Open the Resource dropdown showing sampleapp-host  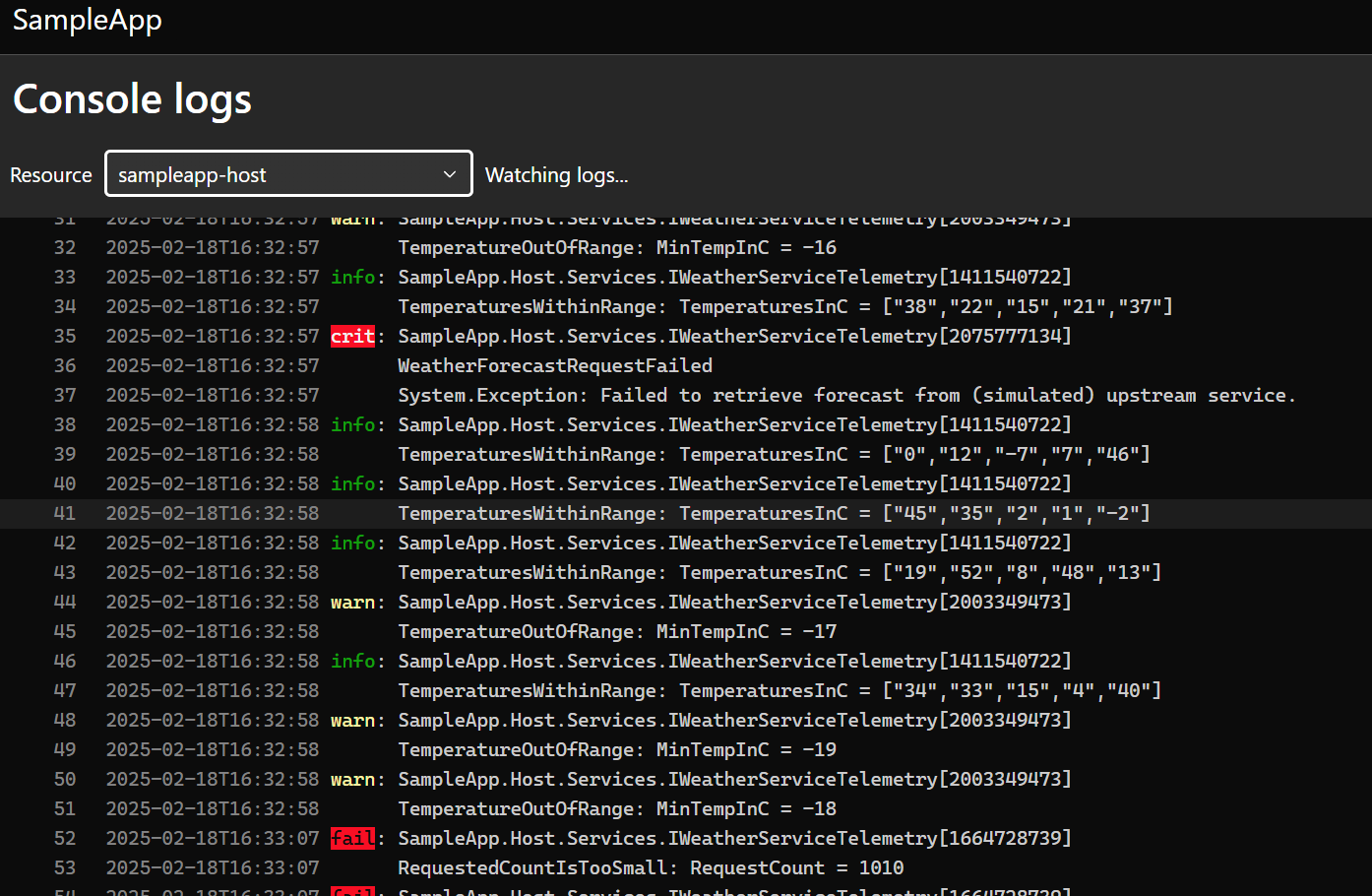[288, 174]
